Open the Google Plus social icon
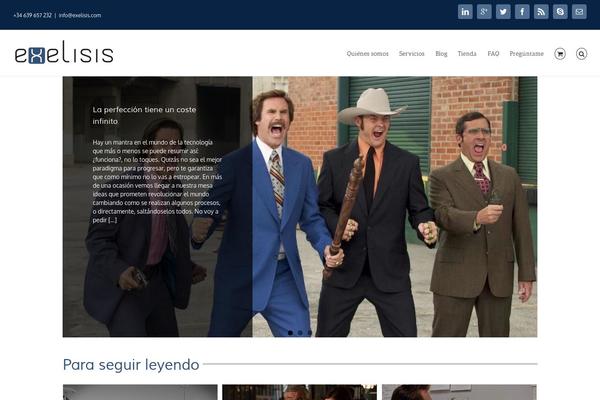The image size is (600, 400). (x=484, y=12)
